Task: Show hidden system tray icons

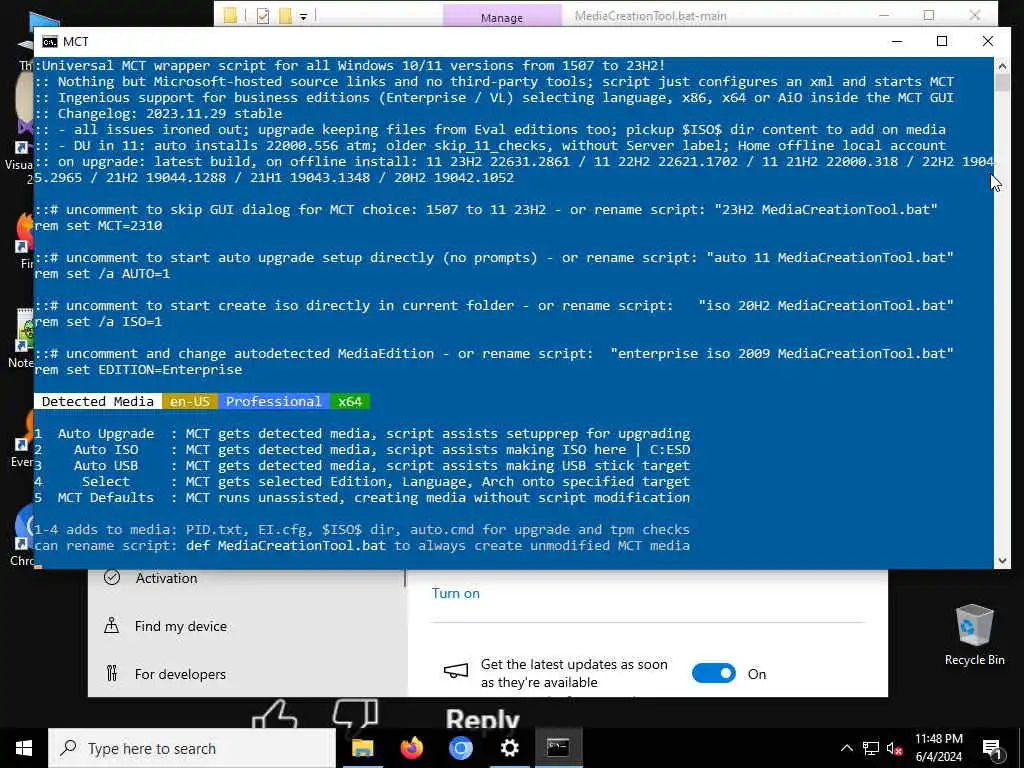Action: [x=846, y=748]
